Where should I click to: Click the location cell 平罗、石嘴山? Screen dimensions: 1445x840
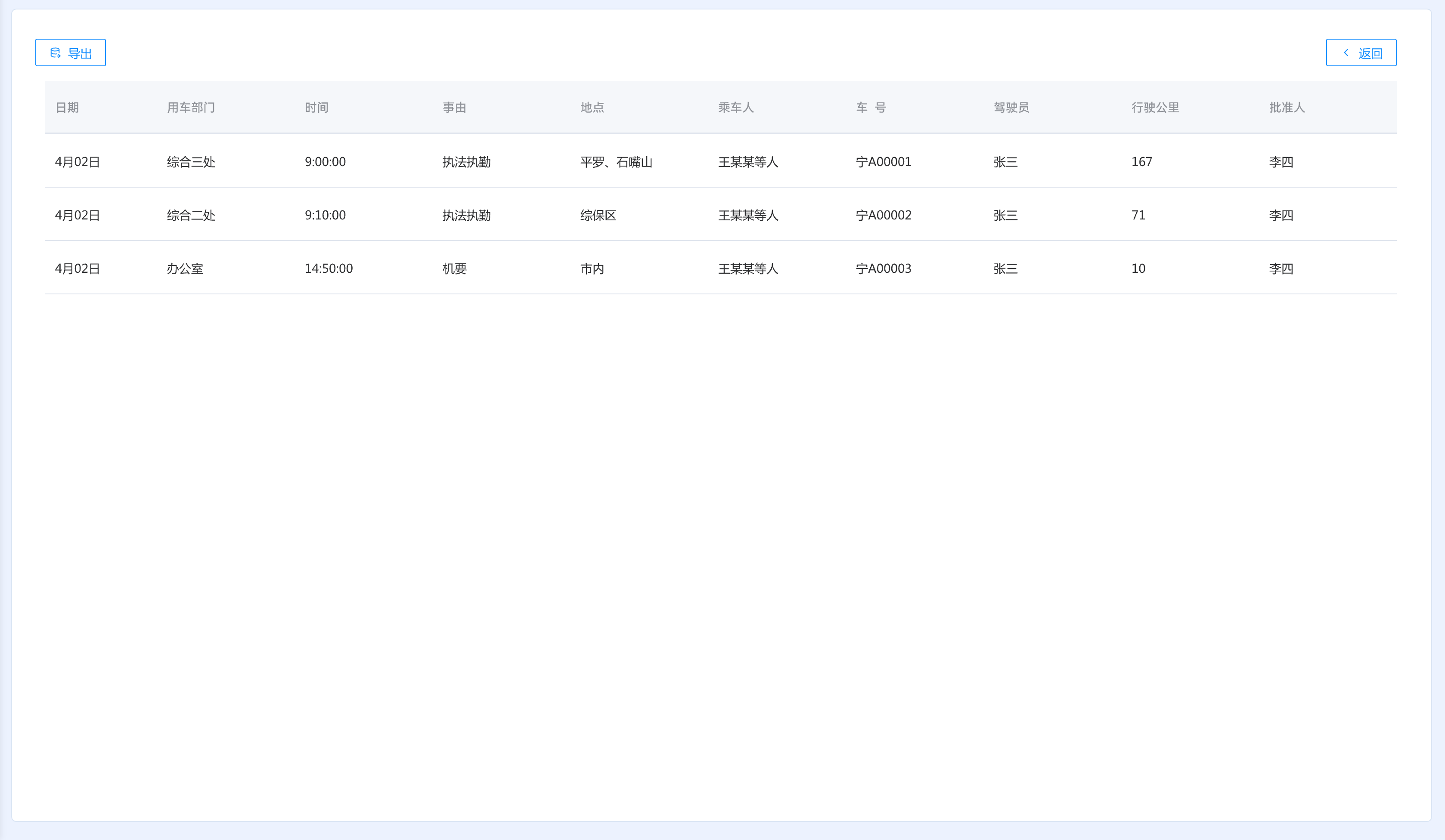(x=616, y=162)
